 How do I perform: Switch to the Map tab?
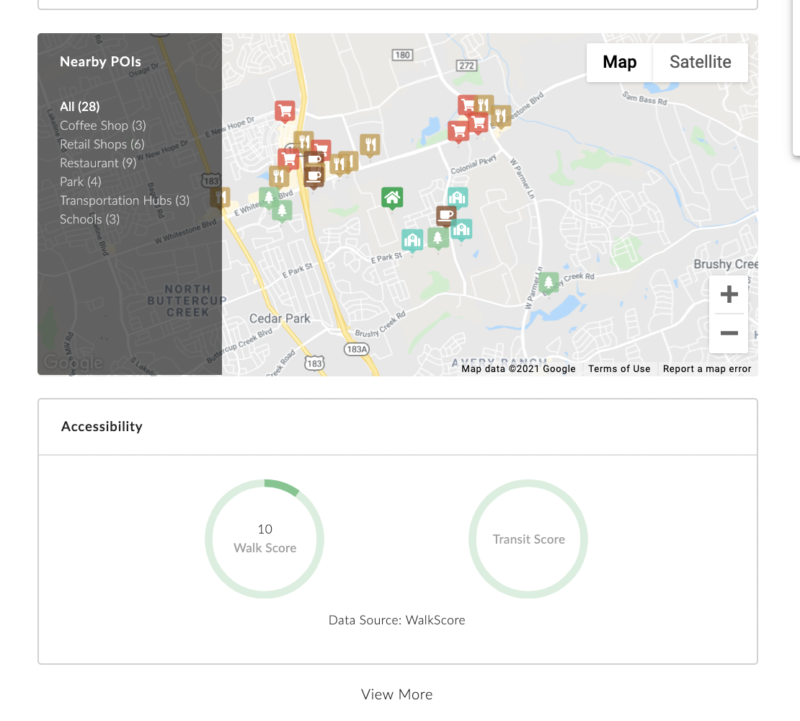coord(619,61)
